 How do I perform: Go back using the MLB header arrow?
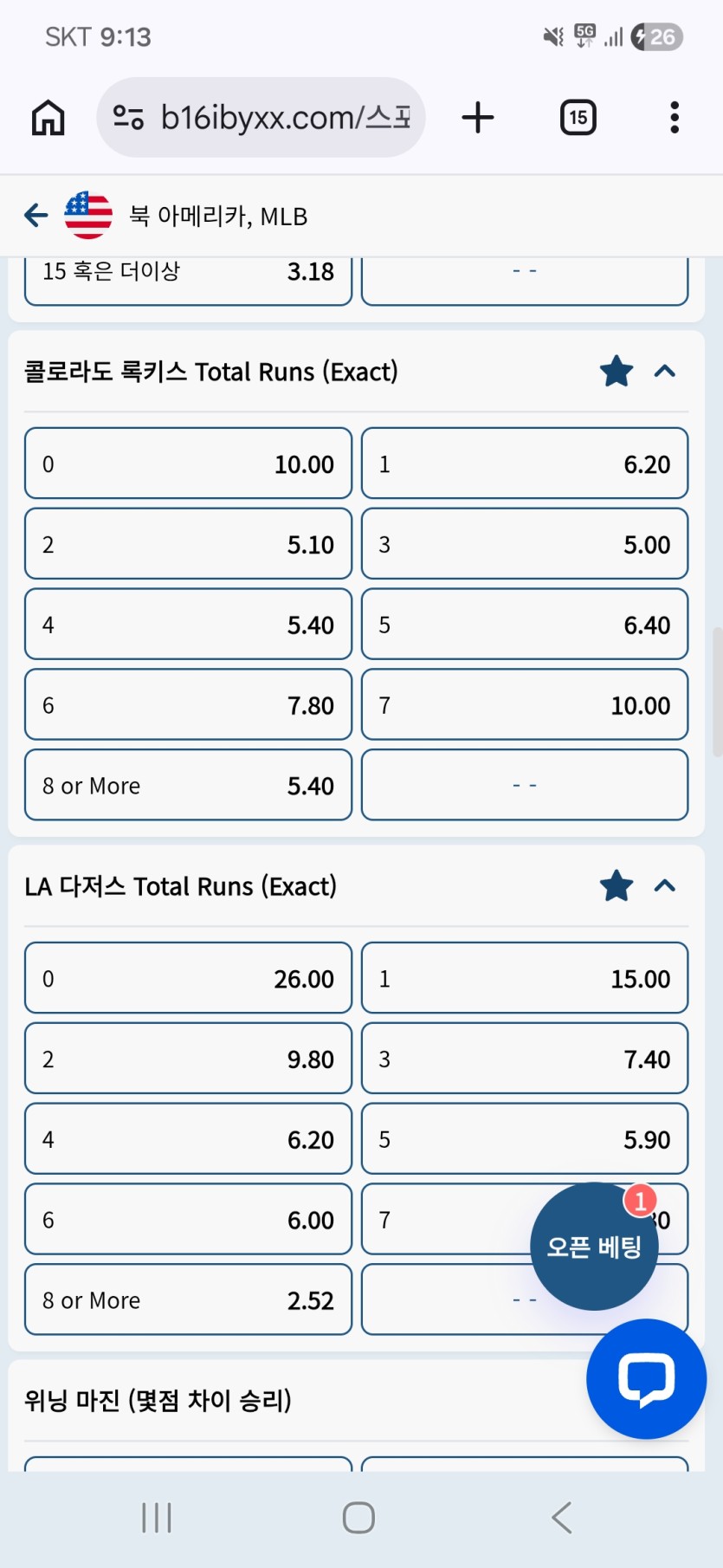(x=36, y=215)
